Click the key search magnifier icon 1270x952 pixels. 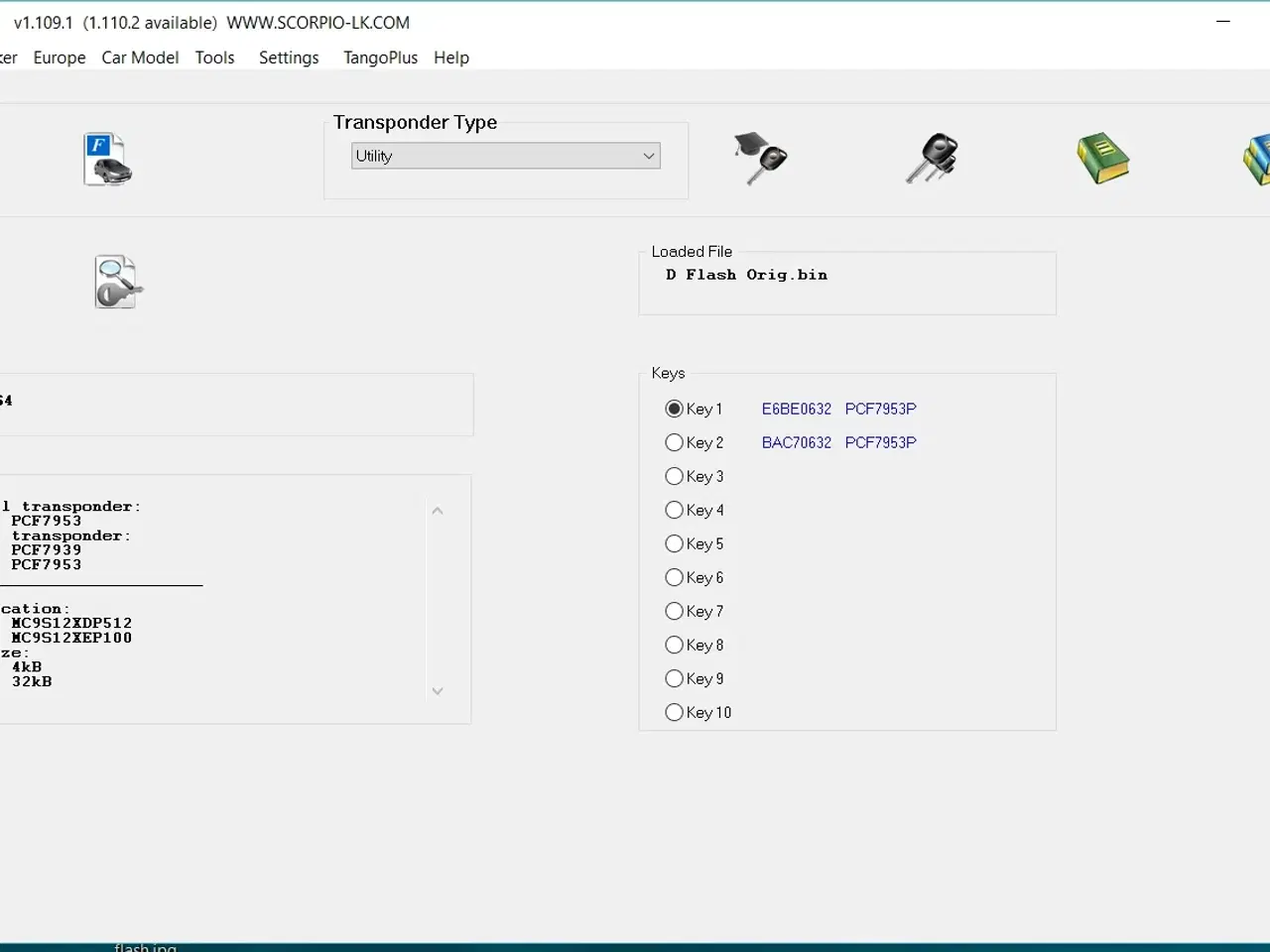tap(118, 282)
